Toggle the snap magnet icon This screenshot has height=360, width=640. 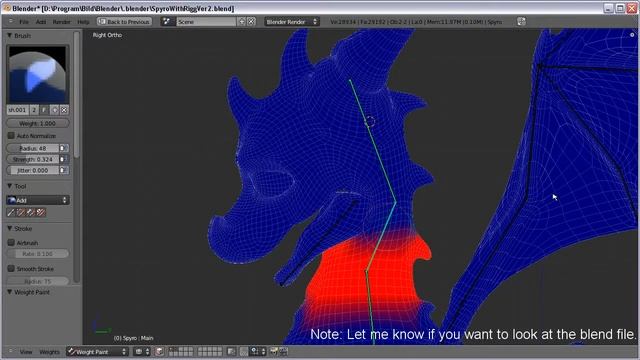(x=244, y=351)
